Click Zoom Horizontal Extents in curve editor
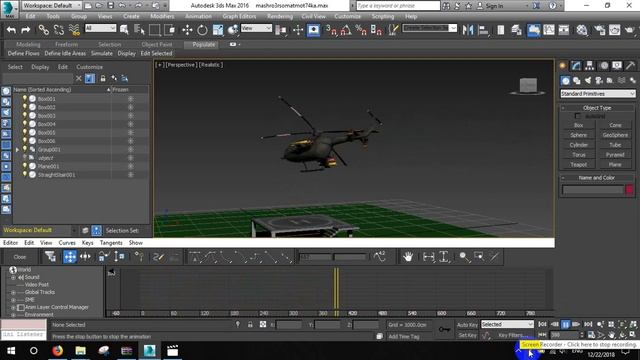Screen dimensions: 640x360 click(x=429, y=257)
